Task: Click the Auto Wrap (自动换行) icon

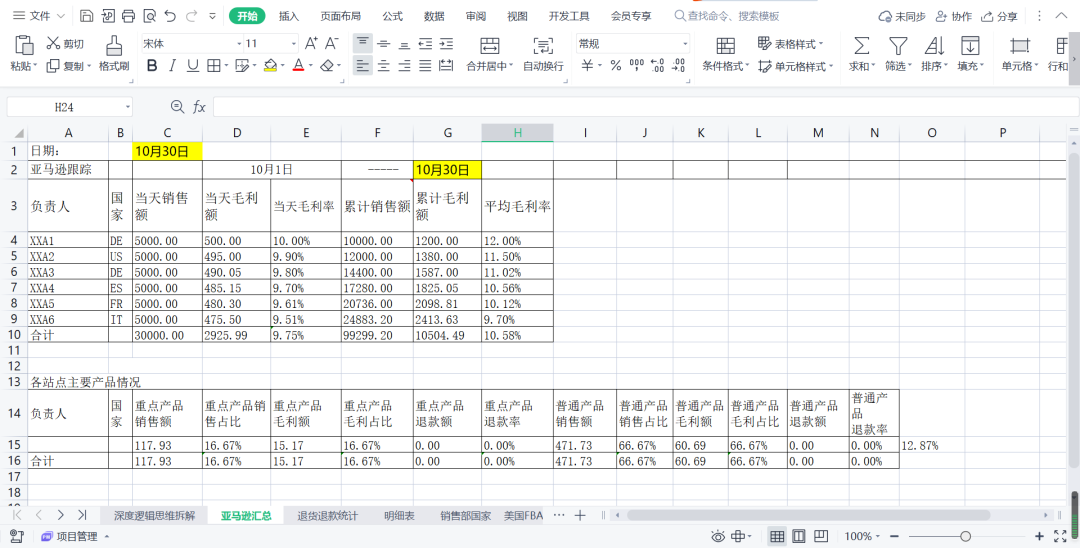Action: point(543,45)
